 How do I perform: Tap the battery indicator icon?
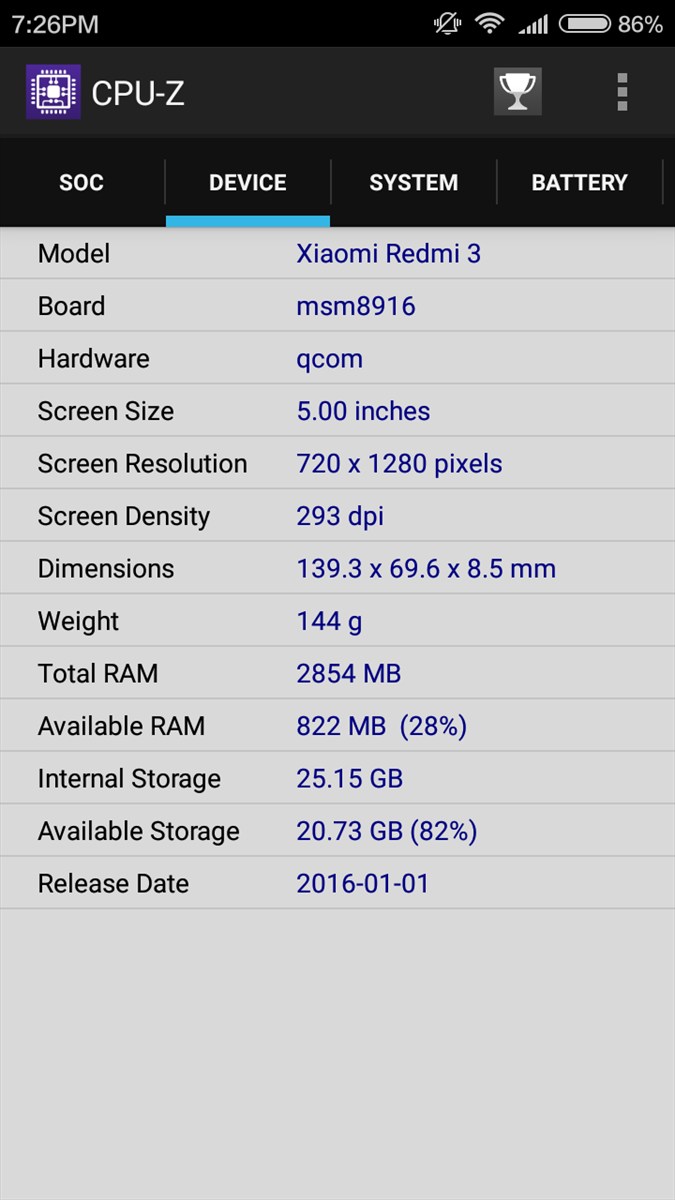click(x=584, y=24)
